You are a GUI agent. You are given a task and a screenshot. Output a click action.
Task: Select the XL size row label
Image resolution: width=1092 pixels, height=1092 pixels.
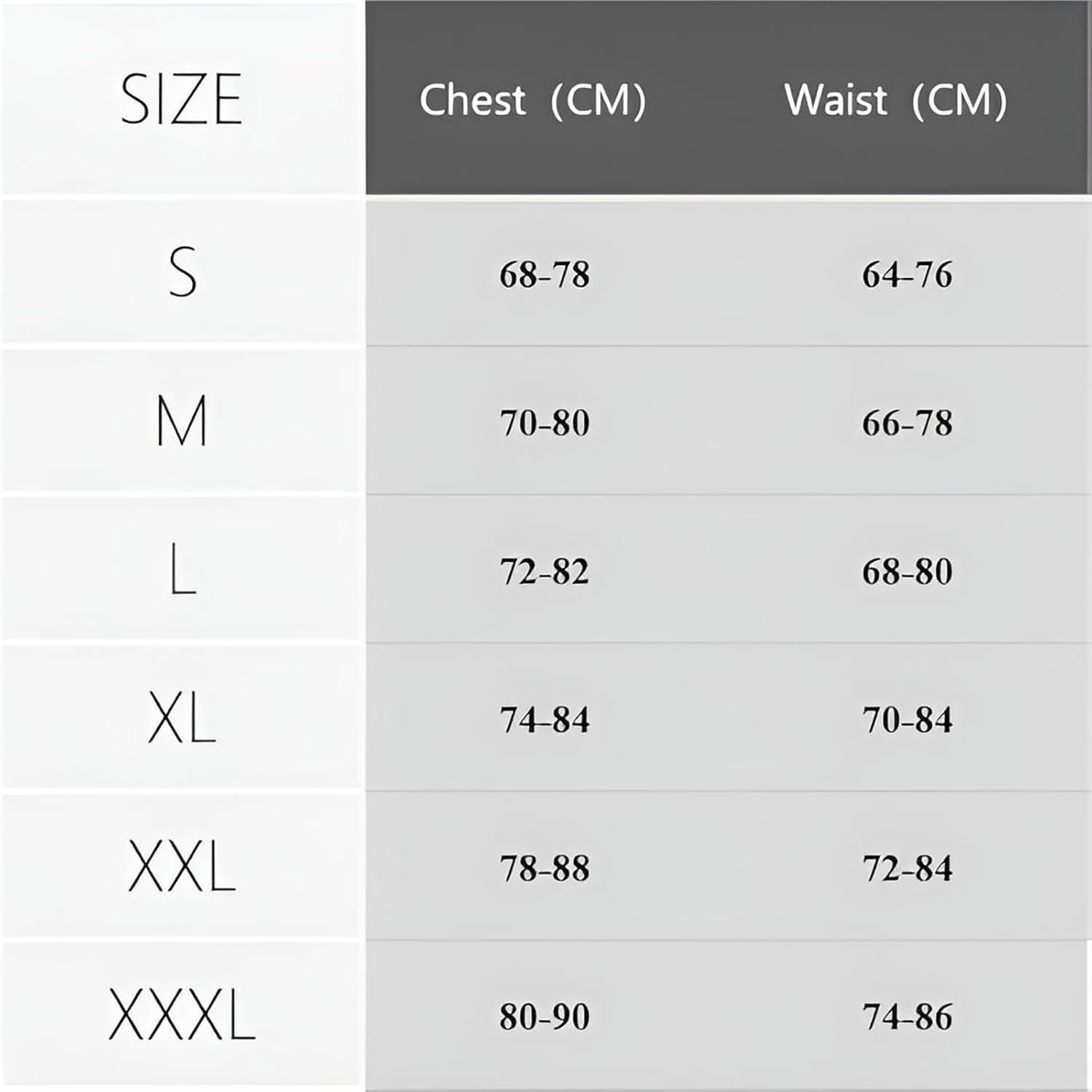pyautogui.click(x=182, y=718)
